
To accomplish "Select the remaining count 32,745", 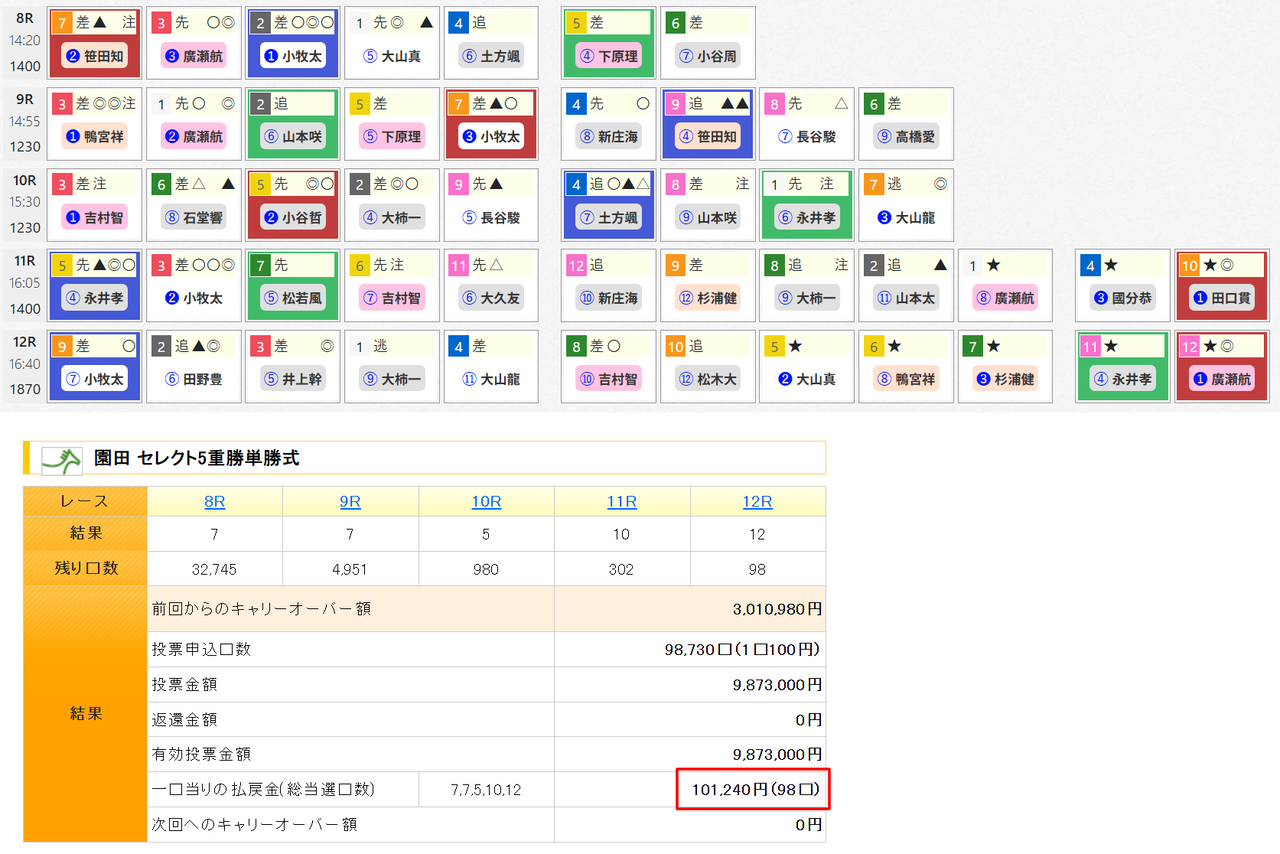I will click(215, 569).
